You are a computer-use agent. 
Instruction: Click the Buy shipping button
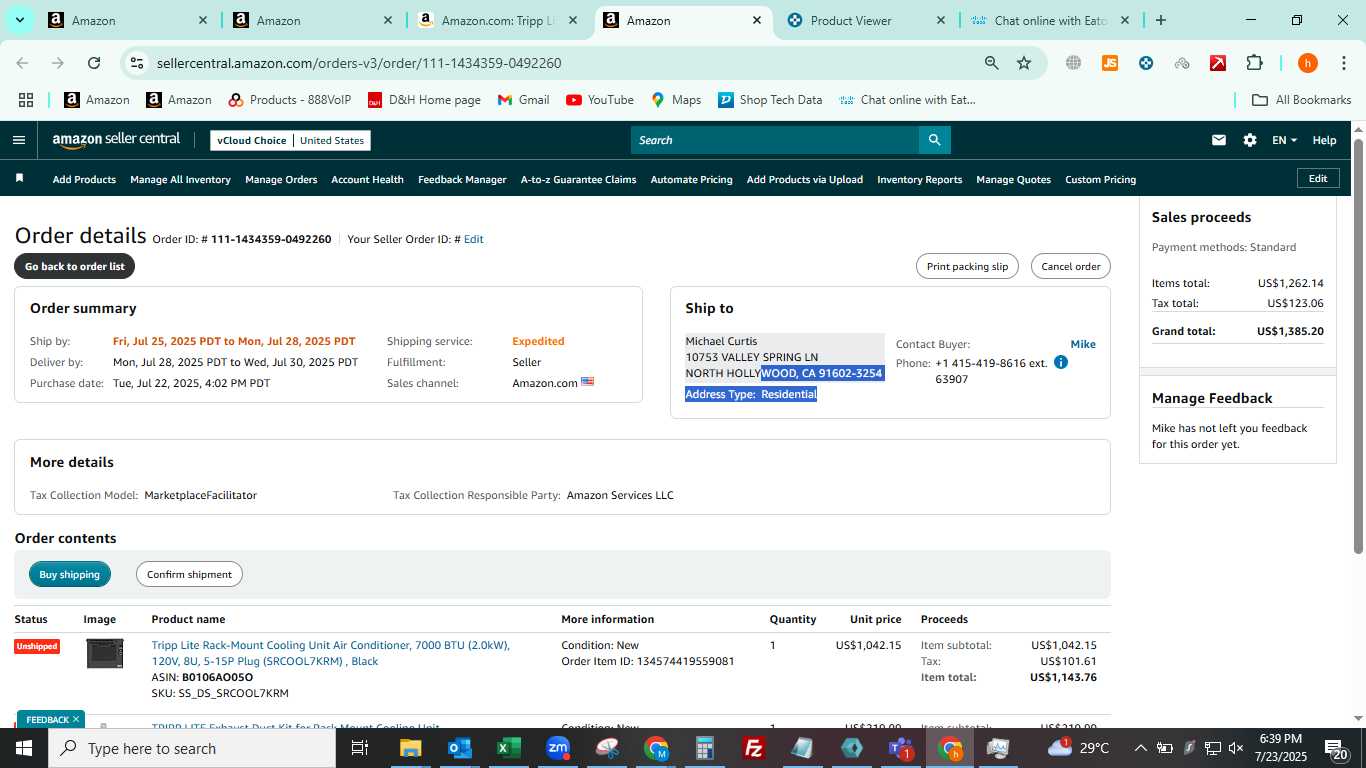pyautogui.click(x=70, y=574)
